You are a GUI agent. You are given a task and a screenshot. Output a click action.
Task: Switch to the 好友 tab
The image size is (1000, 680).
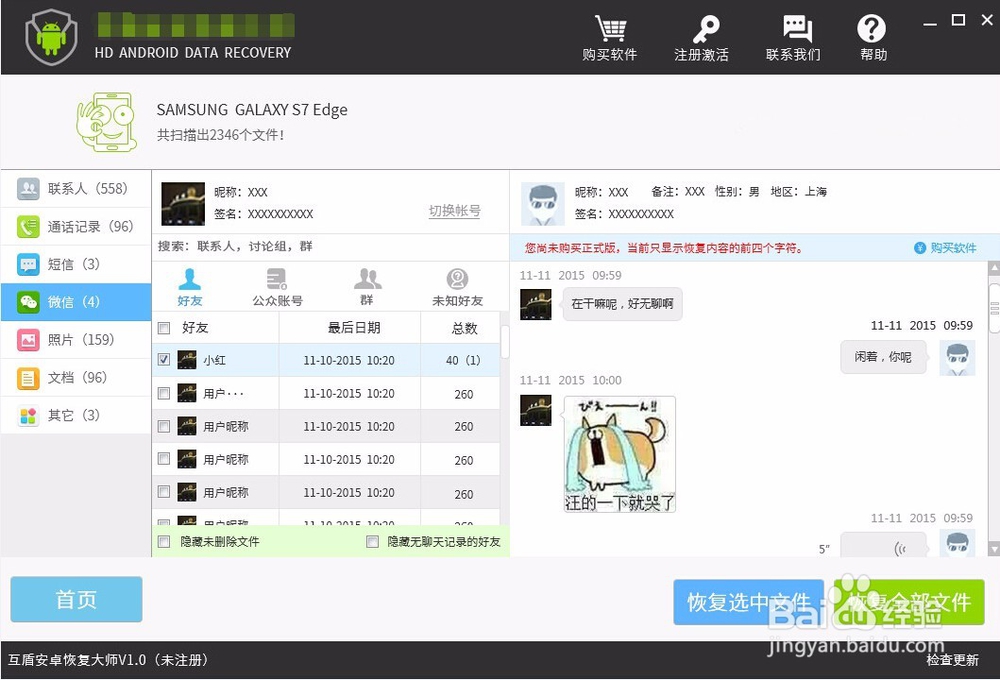[190, 284]
